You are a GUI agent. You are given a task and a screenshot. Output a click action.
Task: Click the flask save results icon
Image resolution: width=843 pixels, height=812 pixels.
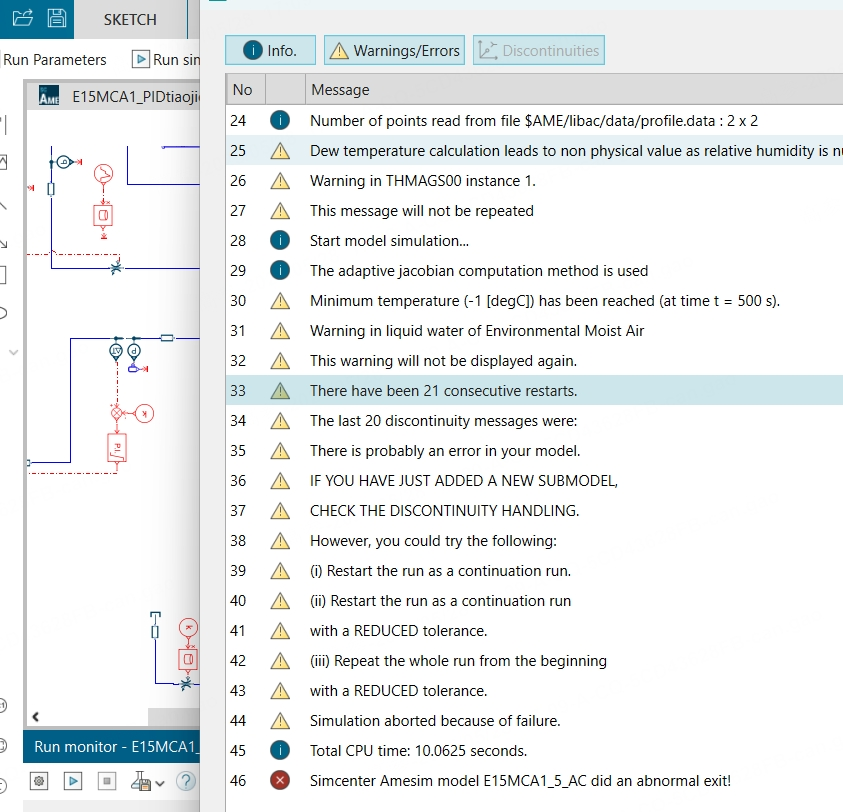(x=140, y=781)
